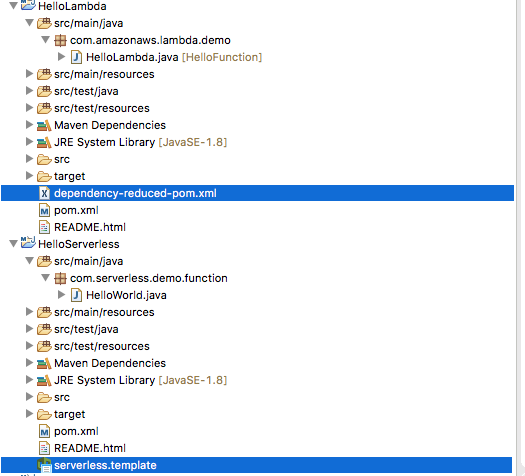Click the com.serverless.demo.function package icon
The width and height of the screenshot is (525, 476).
point(60,279)
